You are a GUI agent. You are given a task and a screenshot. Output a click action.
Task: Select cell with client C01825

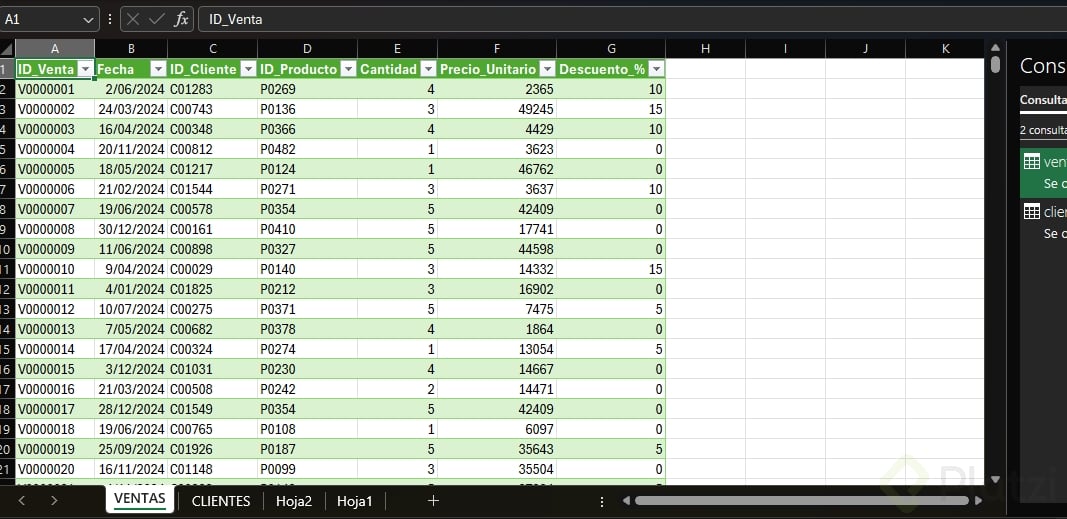pyautogui.click(x=212, y=289)
